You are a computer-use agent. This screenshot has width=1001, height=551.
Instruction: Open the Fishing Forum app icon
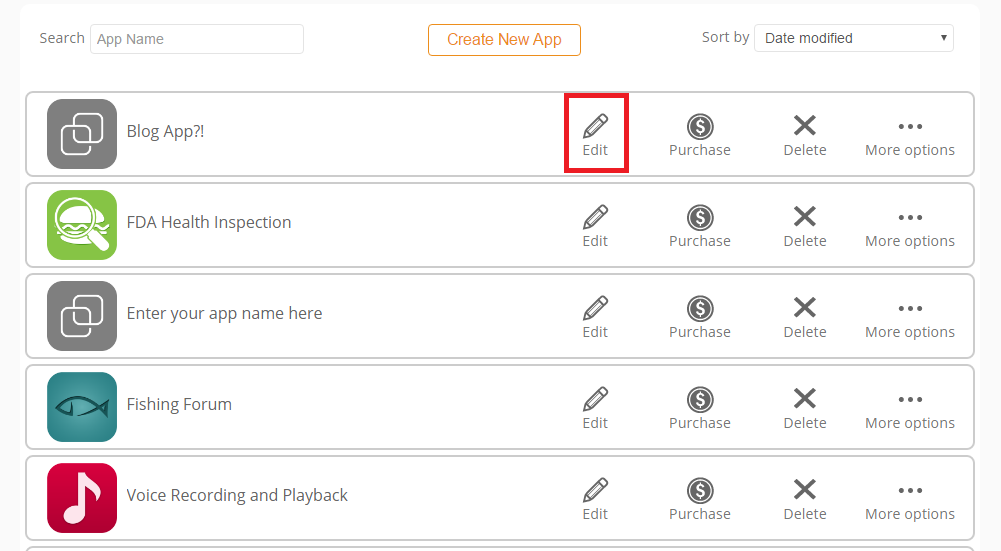(82, 407)
